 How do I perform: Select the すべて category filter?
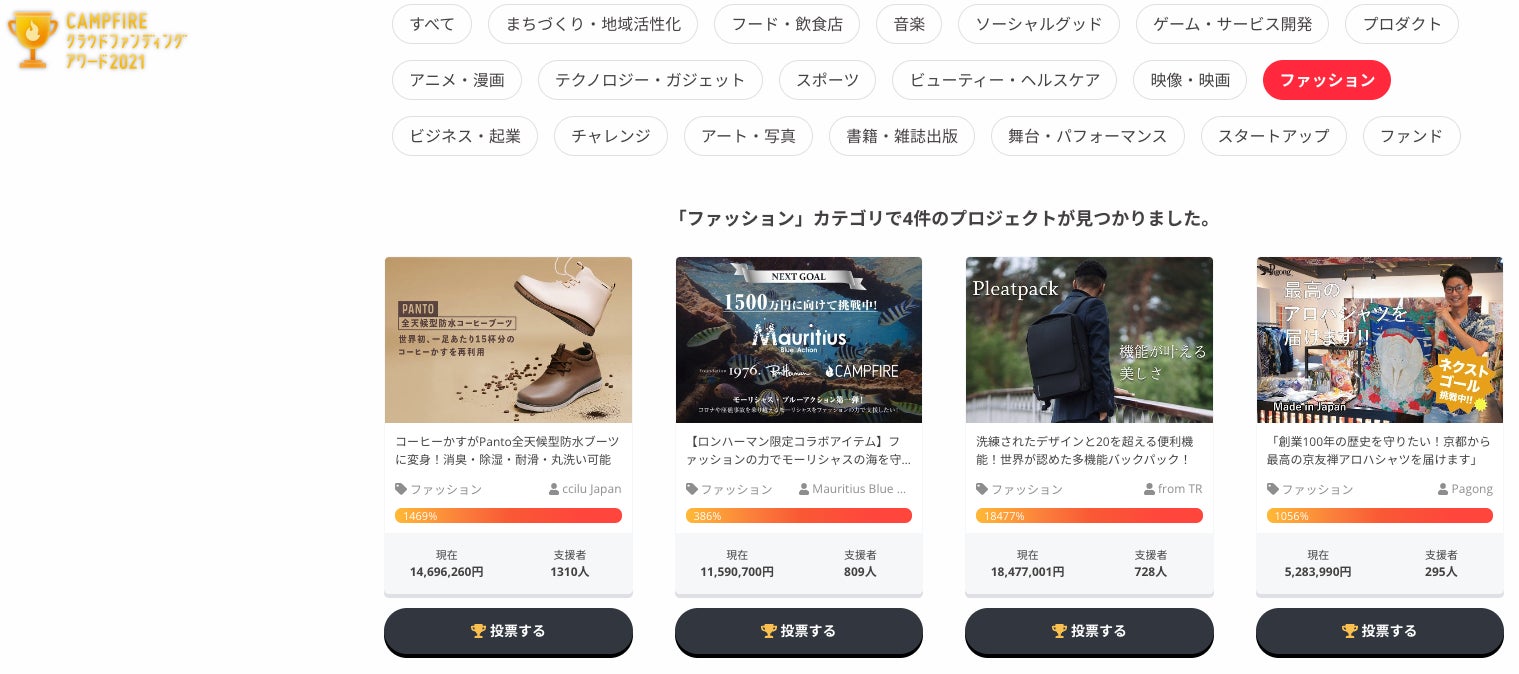click(432, 24)
